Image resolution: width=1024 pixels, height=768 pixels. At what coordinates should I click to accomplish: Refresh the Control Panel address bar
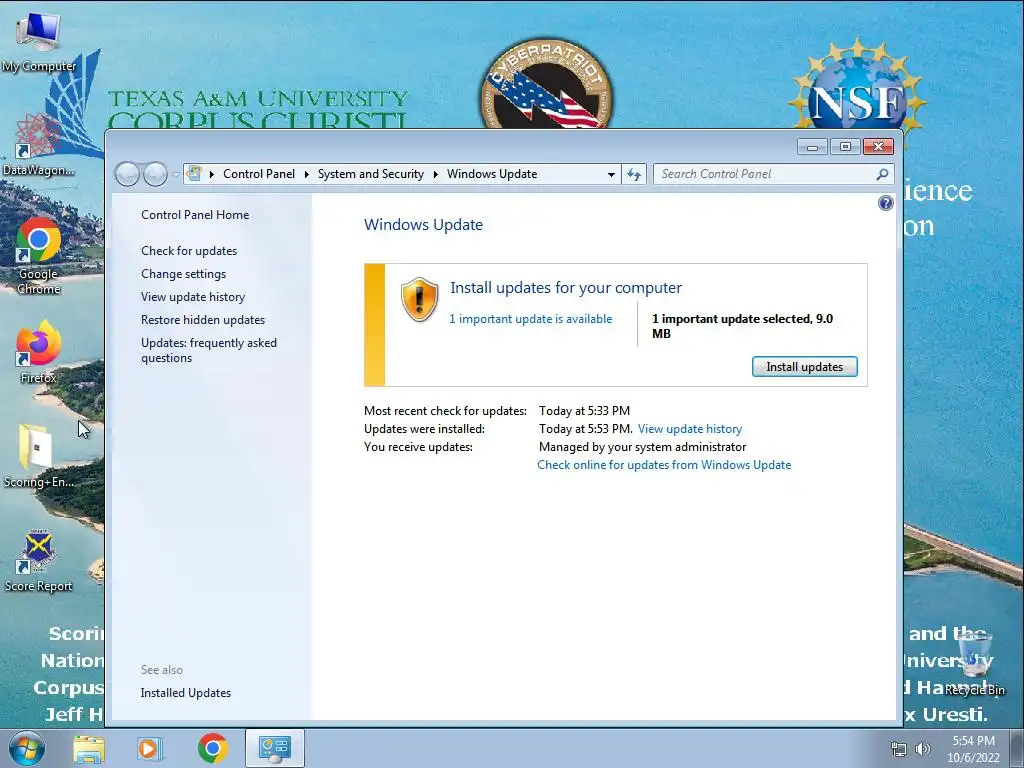633,174
